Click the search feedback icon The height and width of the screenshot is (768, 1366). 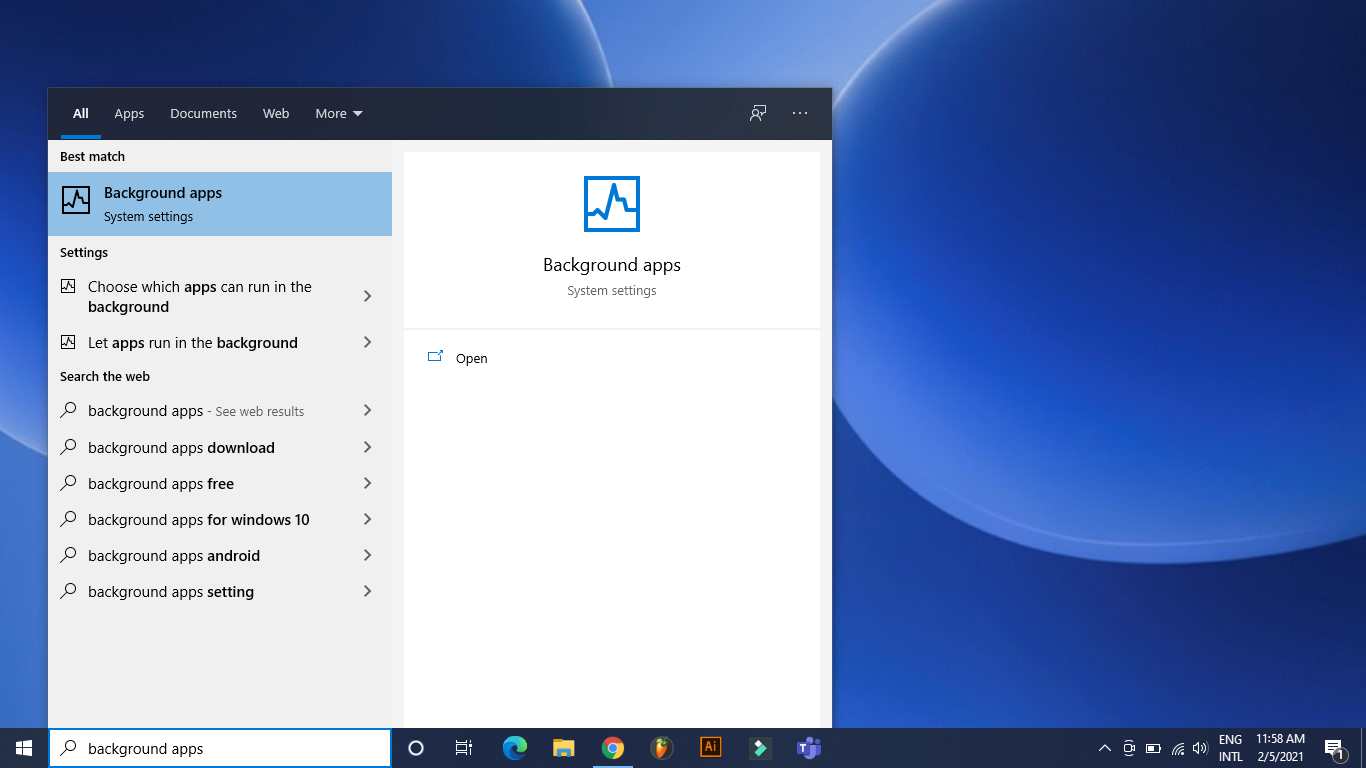(758, 113)
